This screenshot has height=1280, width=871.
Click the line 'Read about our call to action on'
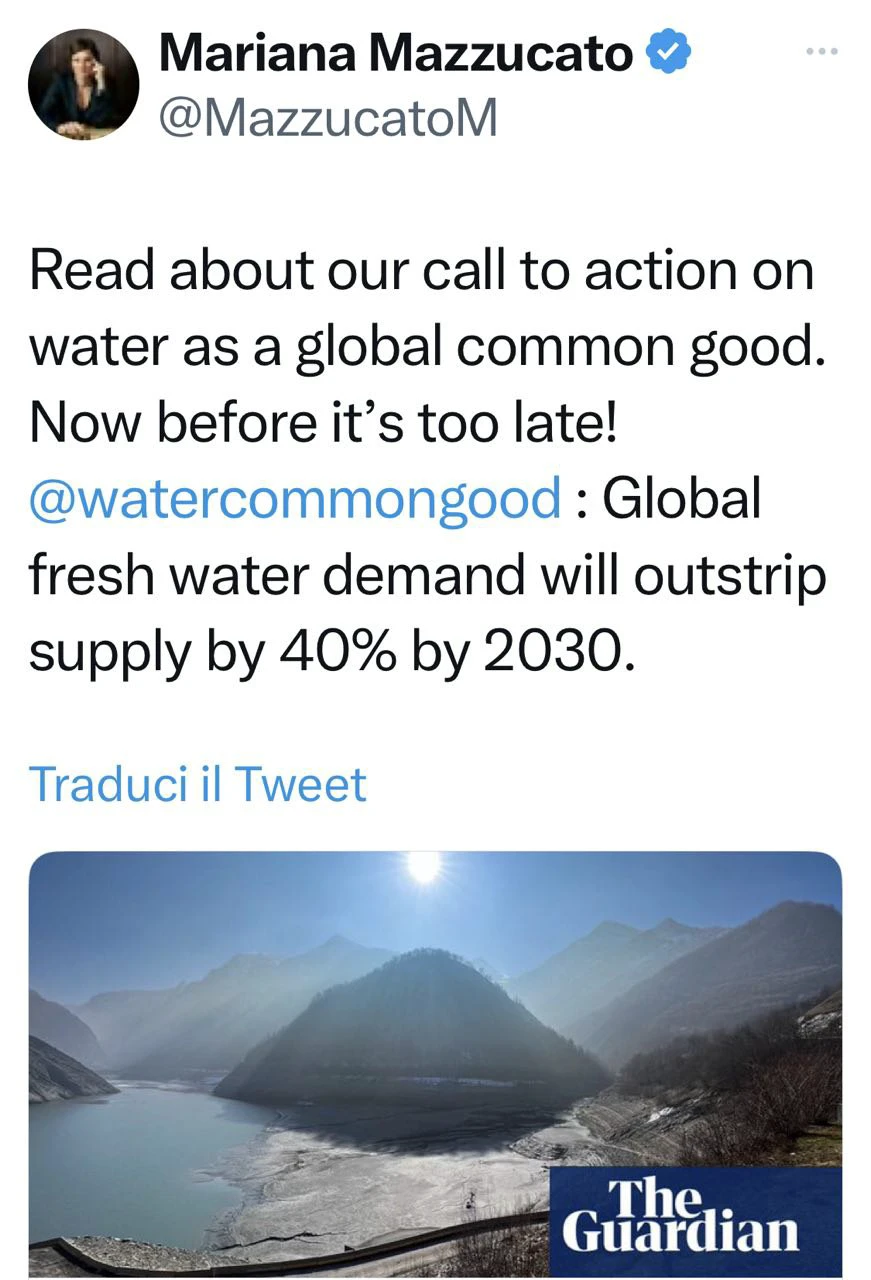(x=422, y=271)
